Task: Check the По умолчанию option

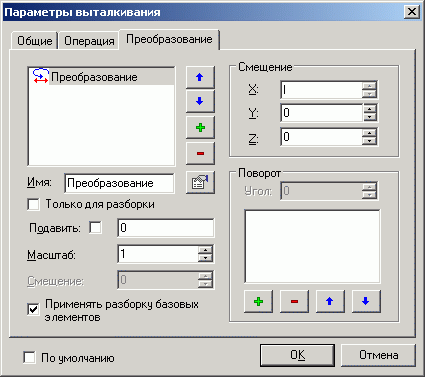Action: (29, 358)
